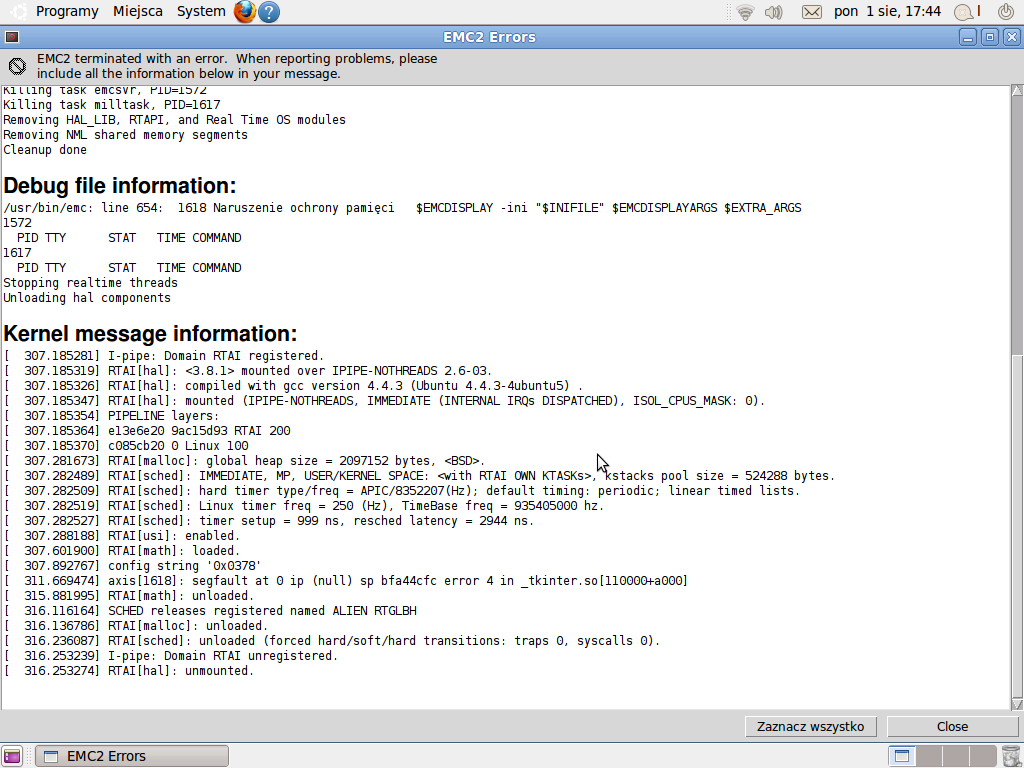Click the "e13e6e20 9ac15d93 RTAI 200" line

click(147, 431)
